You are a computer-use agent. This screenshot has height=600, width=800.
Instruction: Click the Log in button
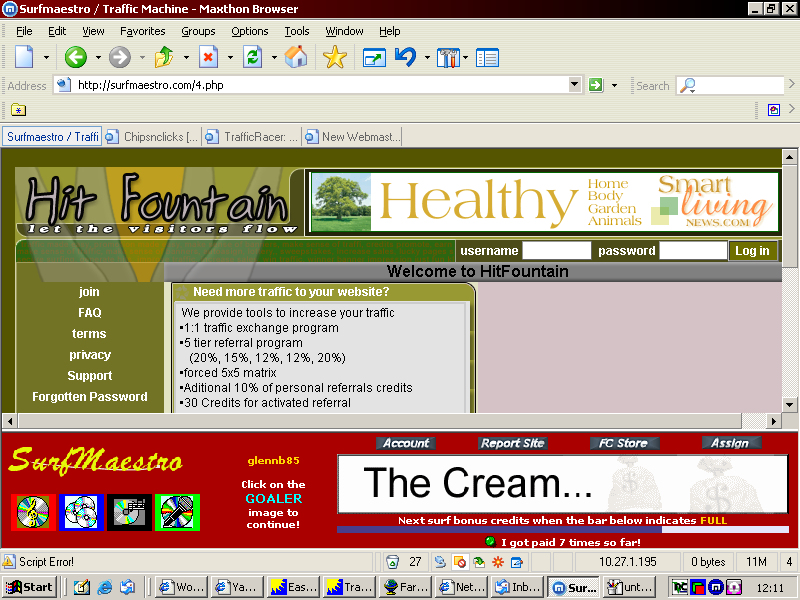pyautogui.click(x=753, y=251)
